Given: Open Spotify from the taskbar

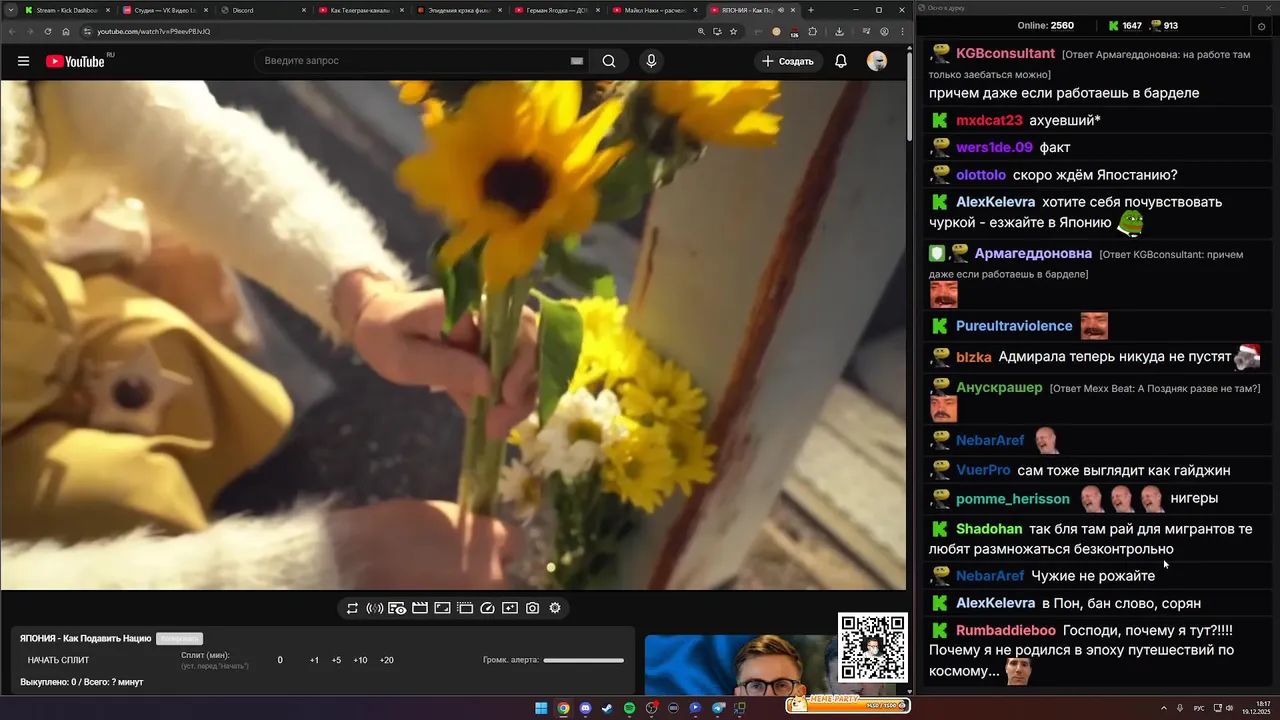Looking at the screenshot, I should (x=629, y=708).
